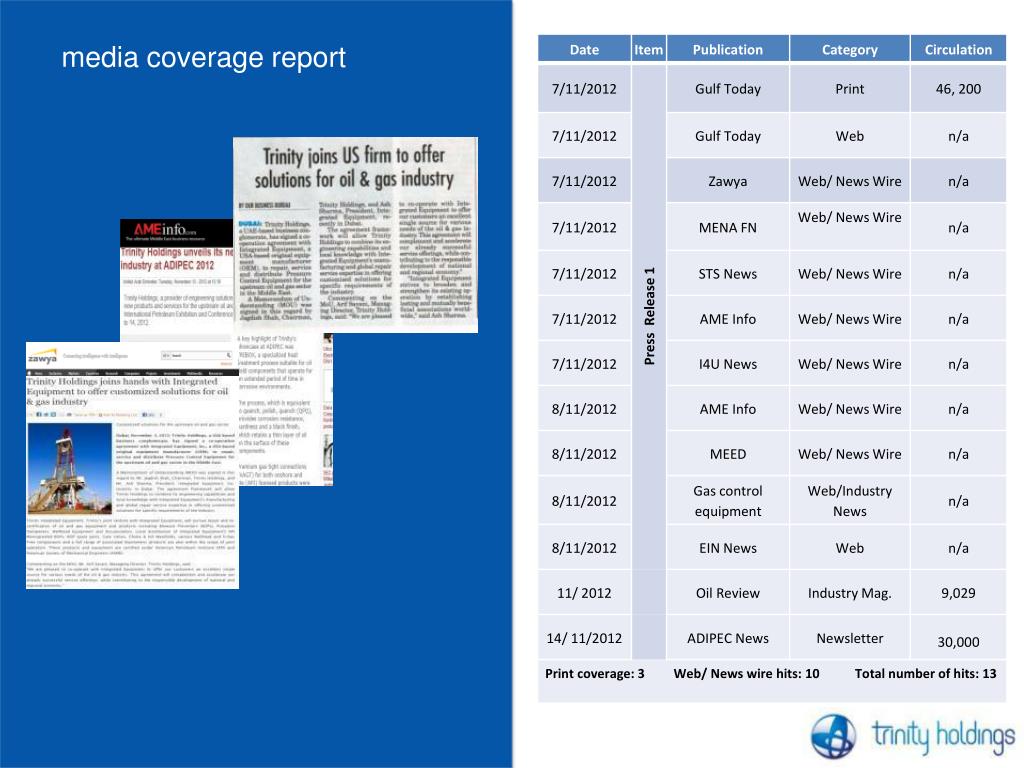The image size is (1024, 768).
Task: Click the 'STS News' publication cell
Action: tap(728, 274)
